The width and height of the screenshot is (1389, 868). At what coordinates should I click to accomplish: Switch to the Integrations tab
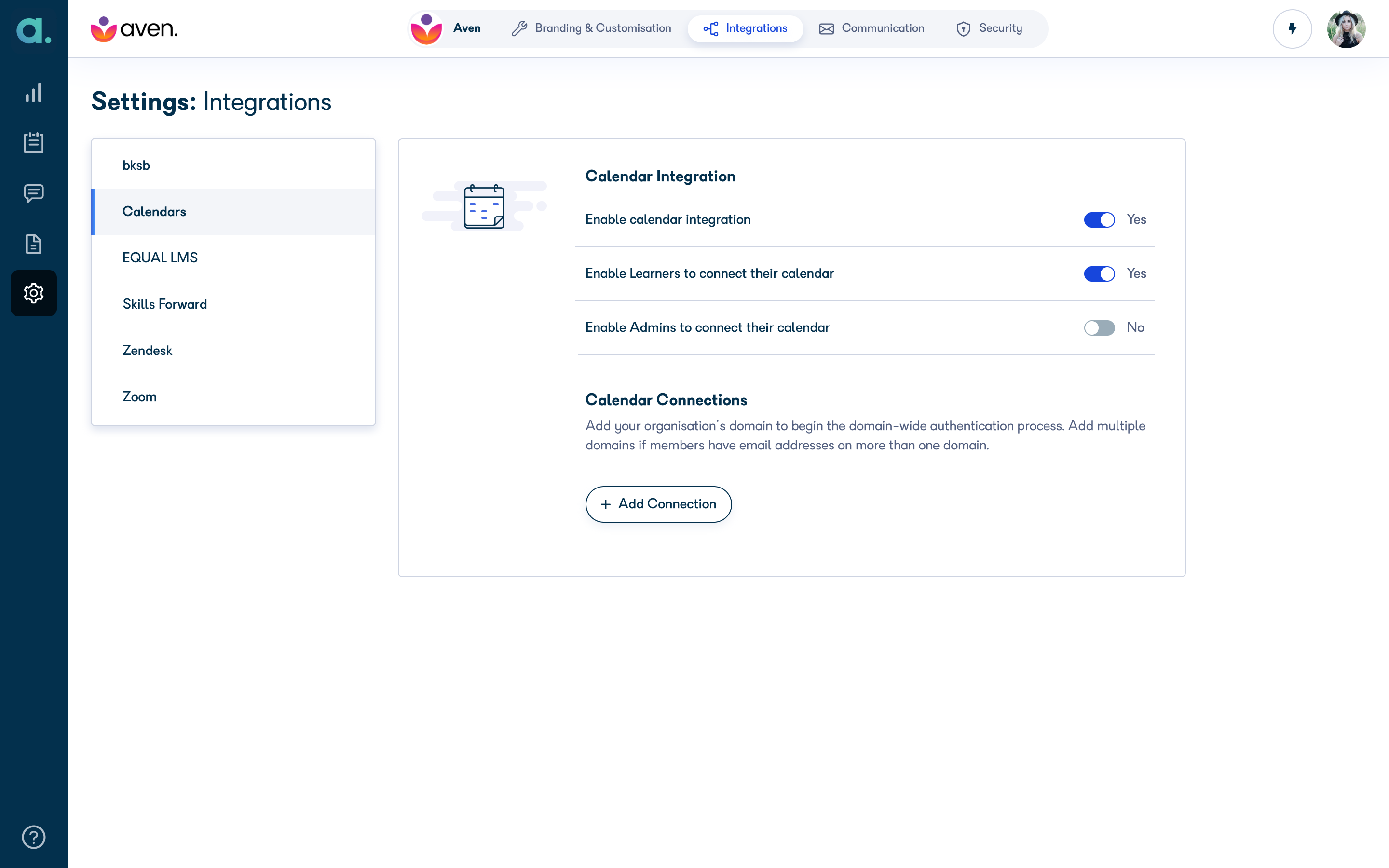(x=745, y=29)
